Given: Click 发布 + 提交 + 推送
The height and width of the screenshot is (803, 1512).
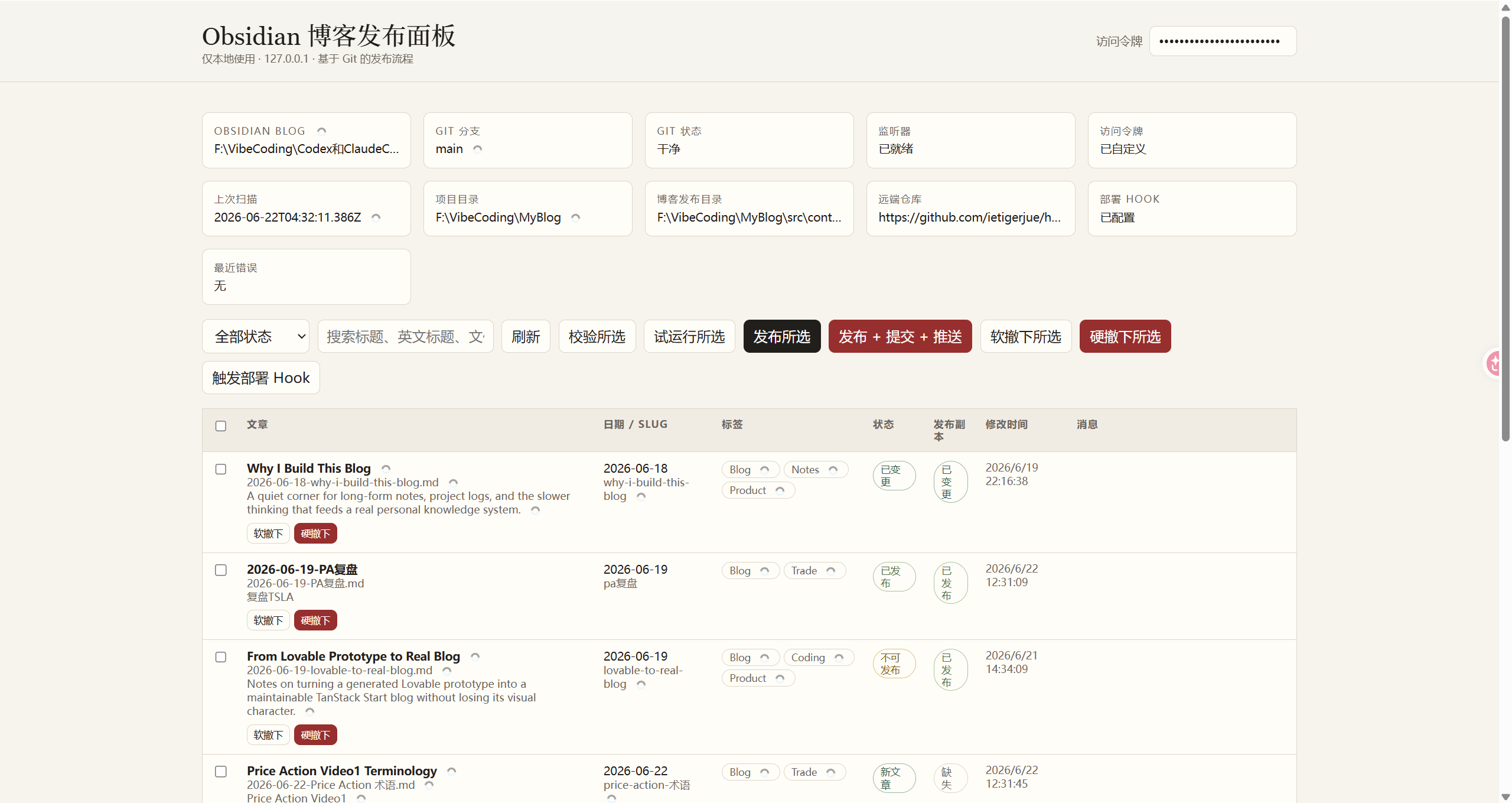Looking at the screenshot, I should [x=900, y=336].
